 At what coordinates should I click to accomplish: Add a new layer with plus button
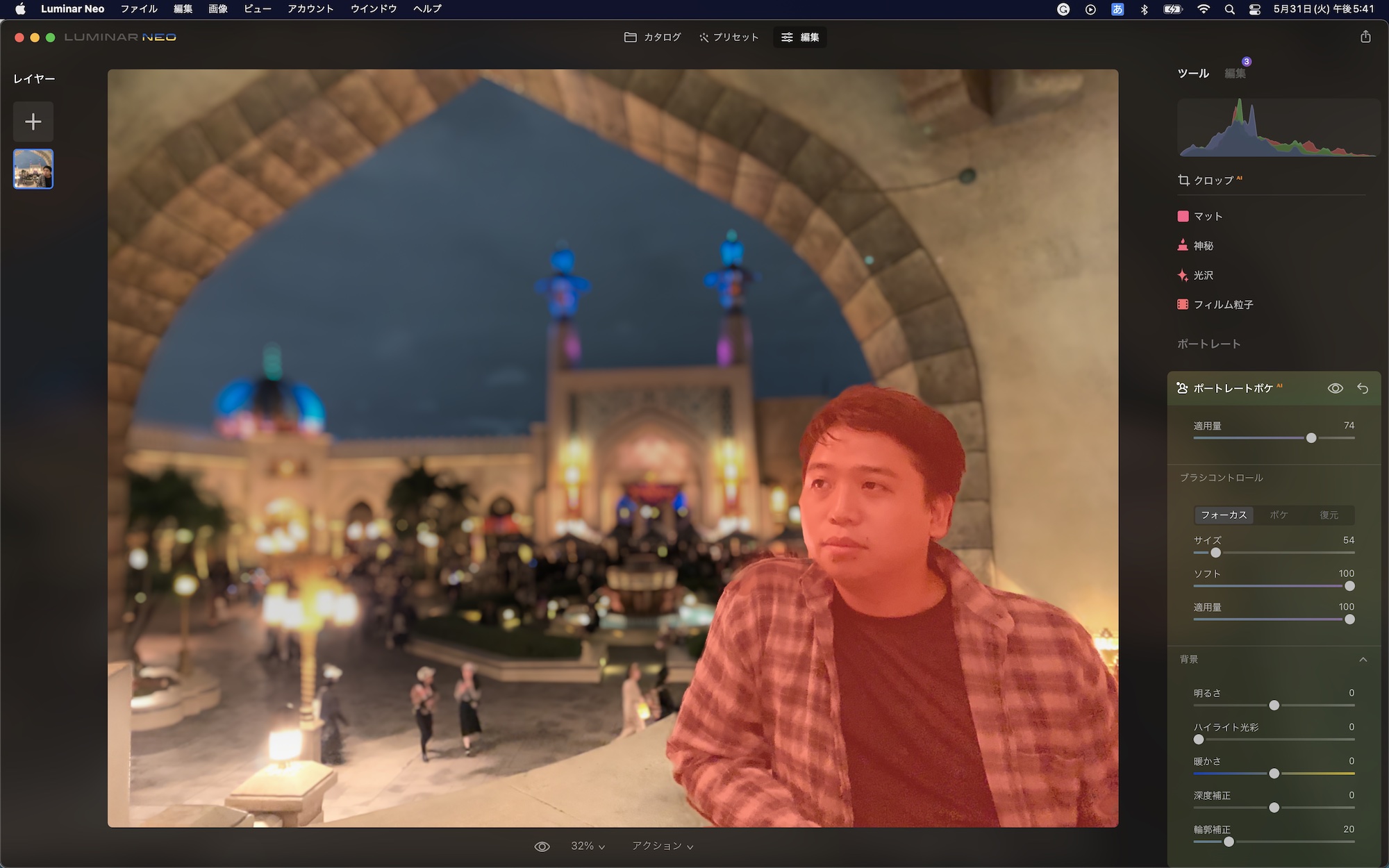coord(33,122)
